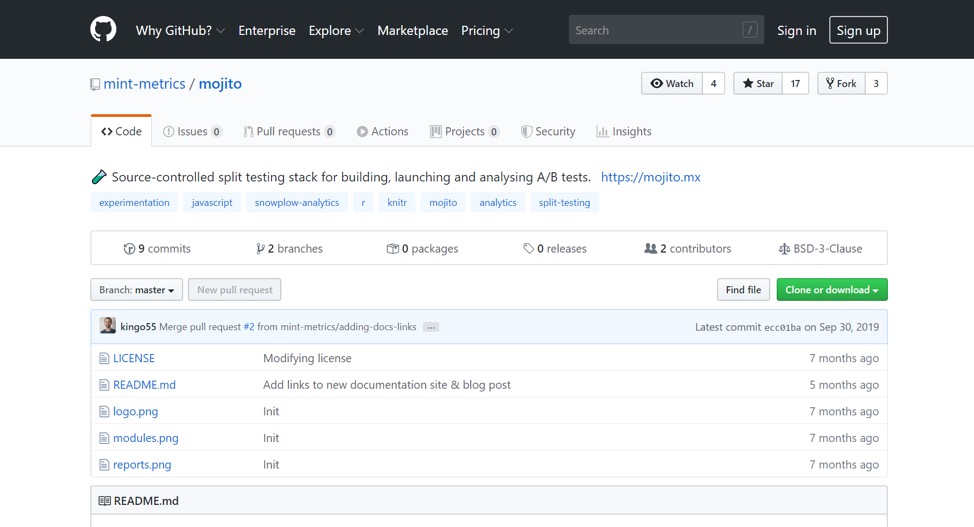The width and height of the screenshot is (974, 527).
Task: Open the mint-metrics owner link
Action: click(x=144, y=83)
